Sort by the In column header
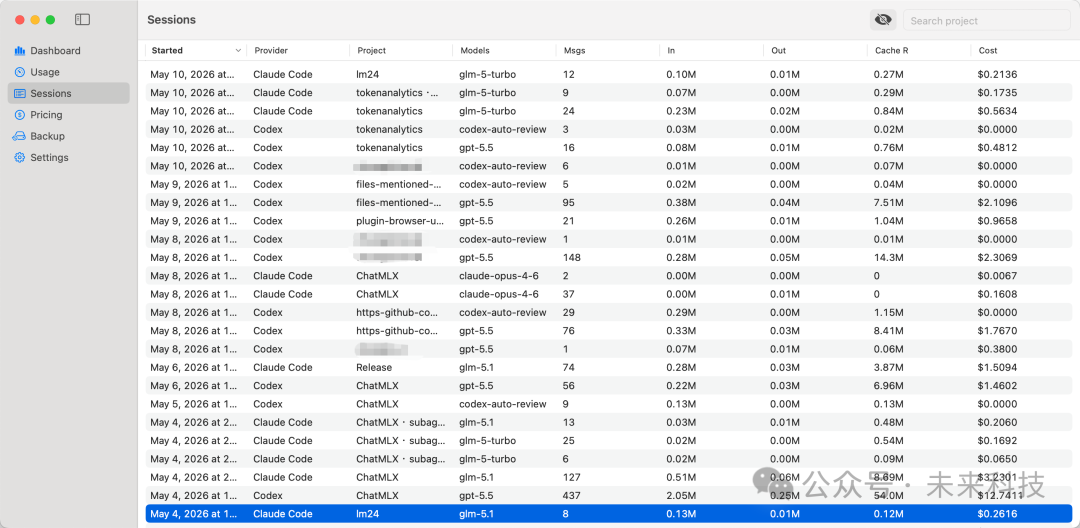 671,50
